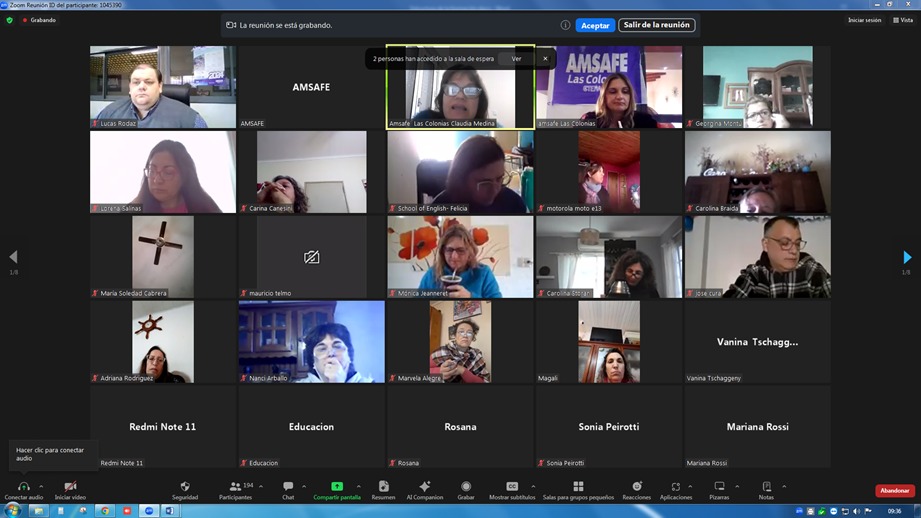Image resolution: width=921 pixels, height=518 pixels.
Task: Expand the arrow next to Iniciar video
Action: [x=88, y=487]
